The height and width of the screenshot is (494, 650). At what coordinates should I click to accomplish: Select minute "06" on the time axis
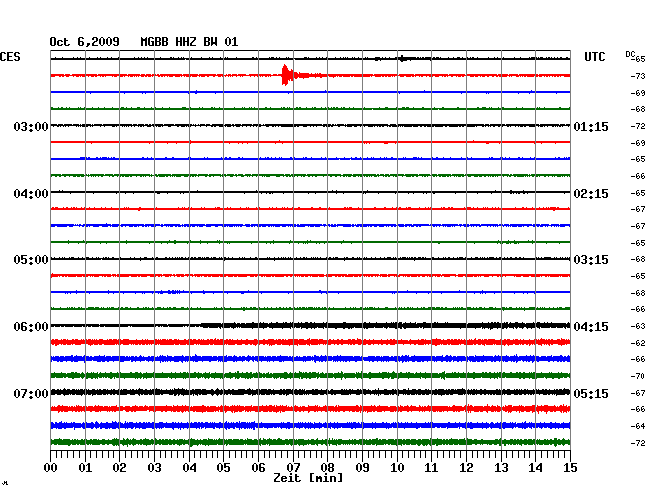pos(258,468)
